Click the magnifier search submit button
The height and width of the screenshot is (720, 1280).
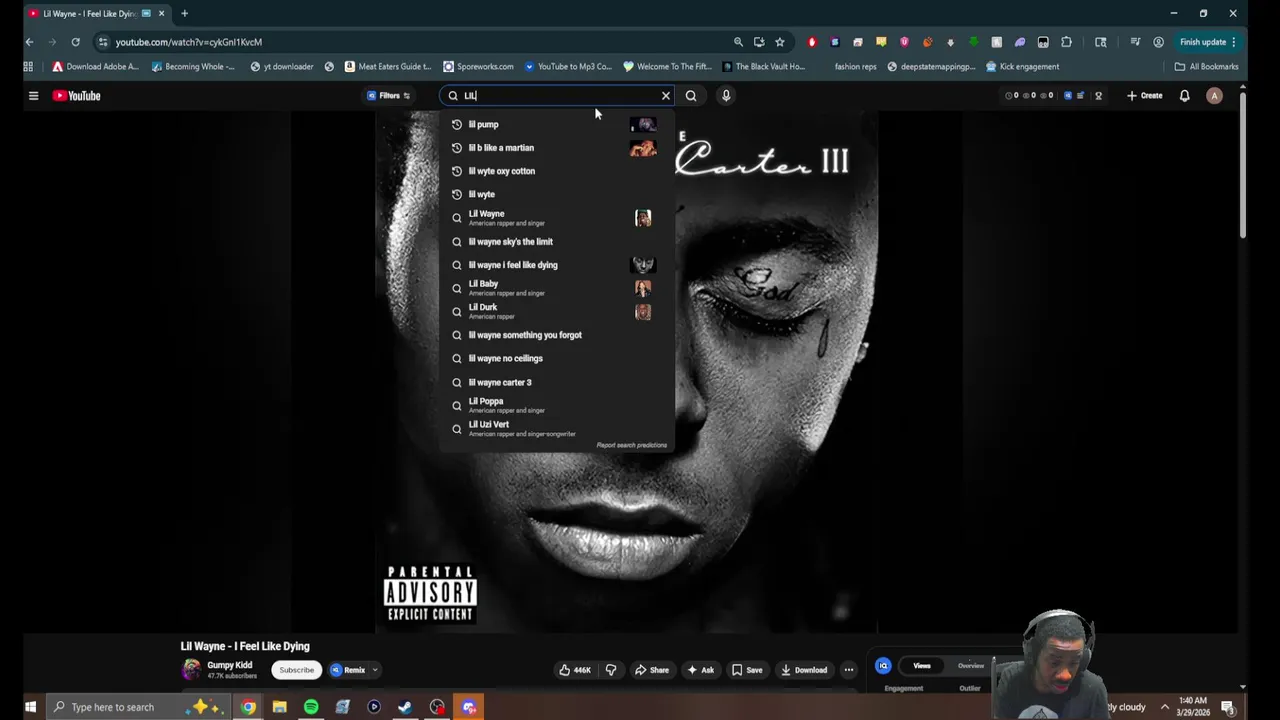click(x=691, y=96)
